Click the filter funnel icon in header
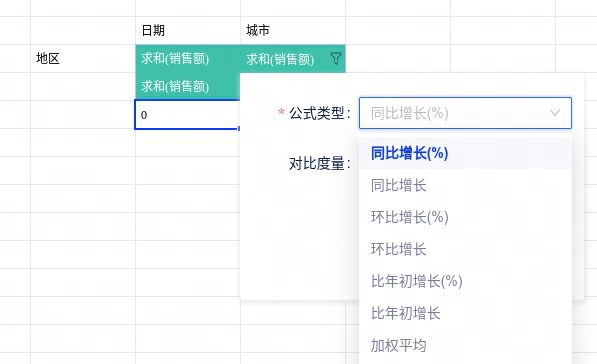Viewport: 597px width, 364px height. tap(335, 59)
